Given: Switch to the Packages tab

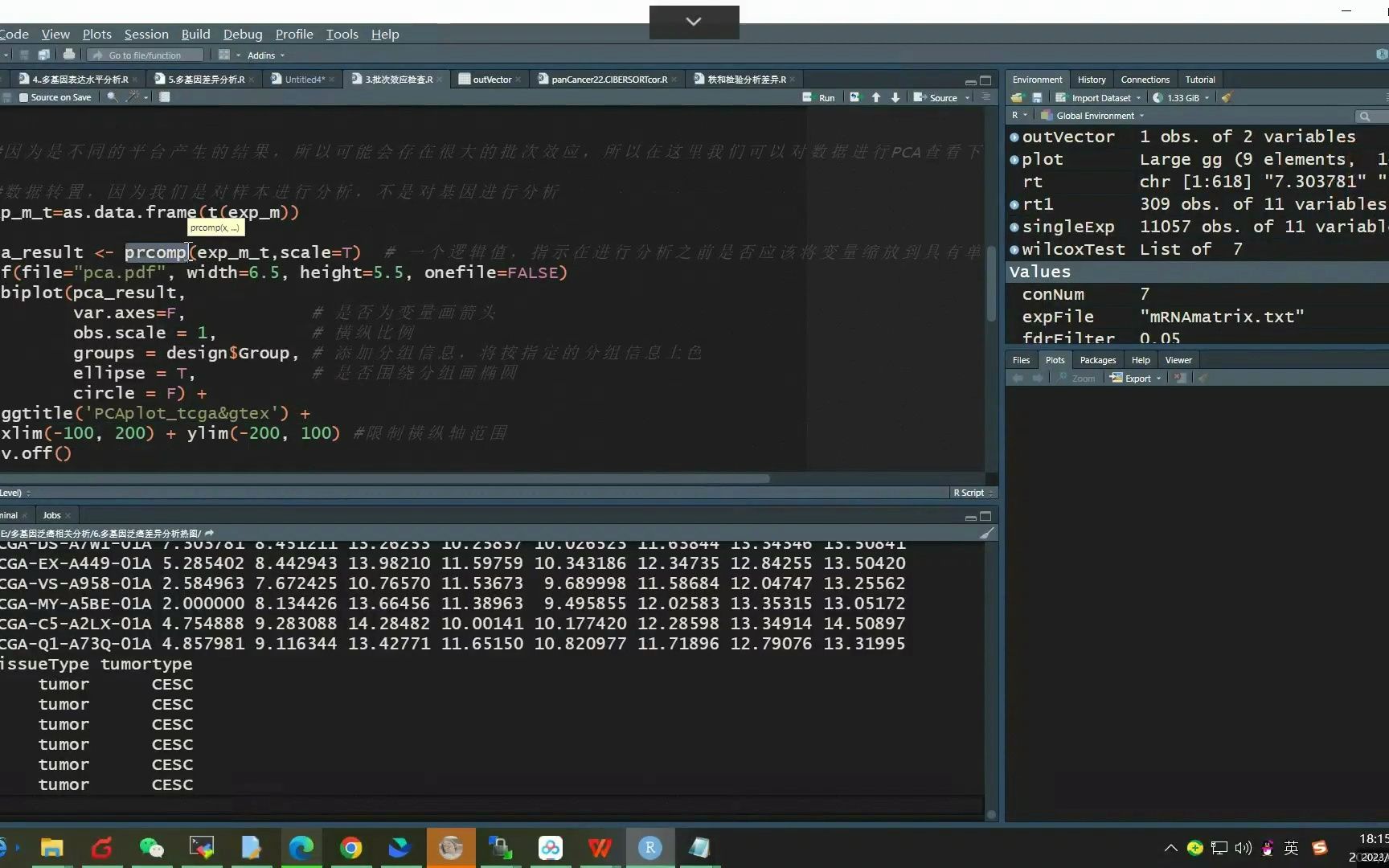Looking at the screenshot, I should tap(1097, 360).
